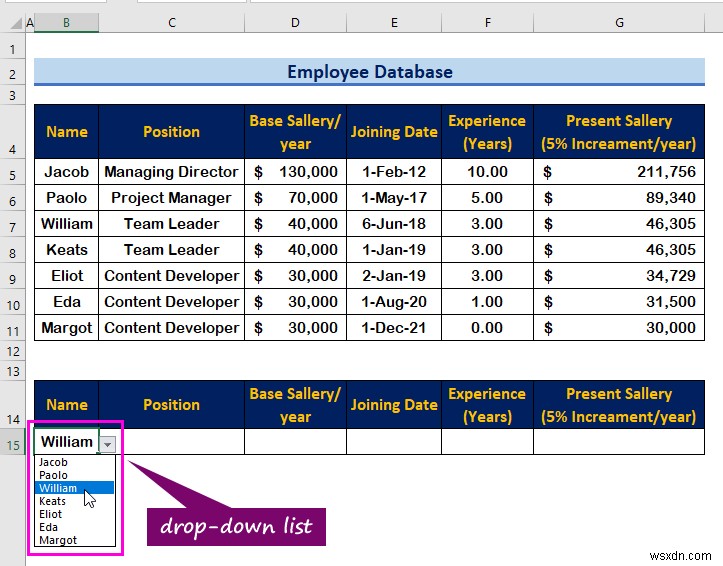Click the 31,500 present salary cell

[619, 301]
